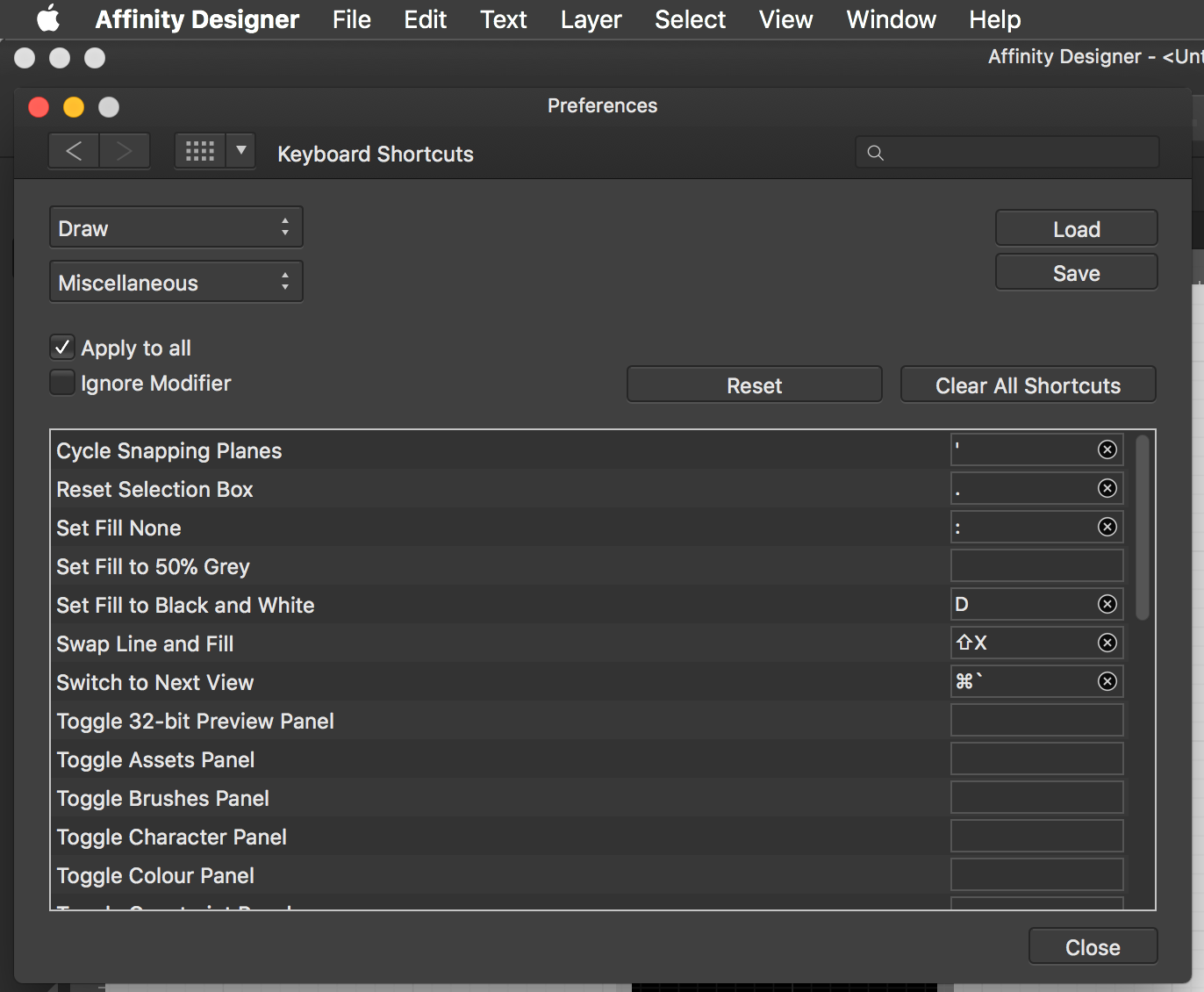Screen dimensions: 1204x992
Task: Click shortcut field for Set Fill to 50% Grey
Action: pyautogui.click(x=1037, y=565)
